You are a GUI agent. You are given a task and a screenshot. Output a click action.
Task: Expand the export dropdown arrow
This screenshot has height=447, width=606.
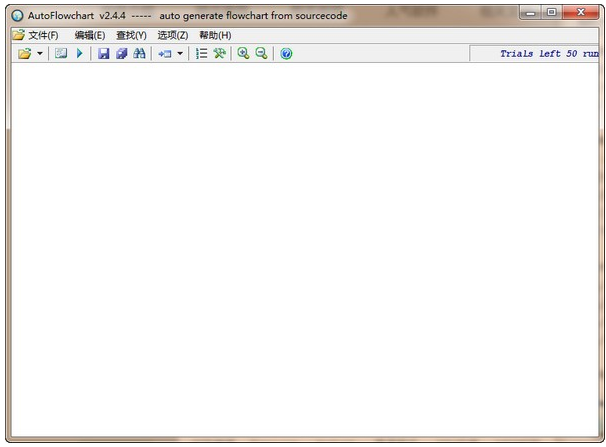pos(180,54)
